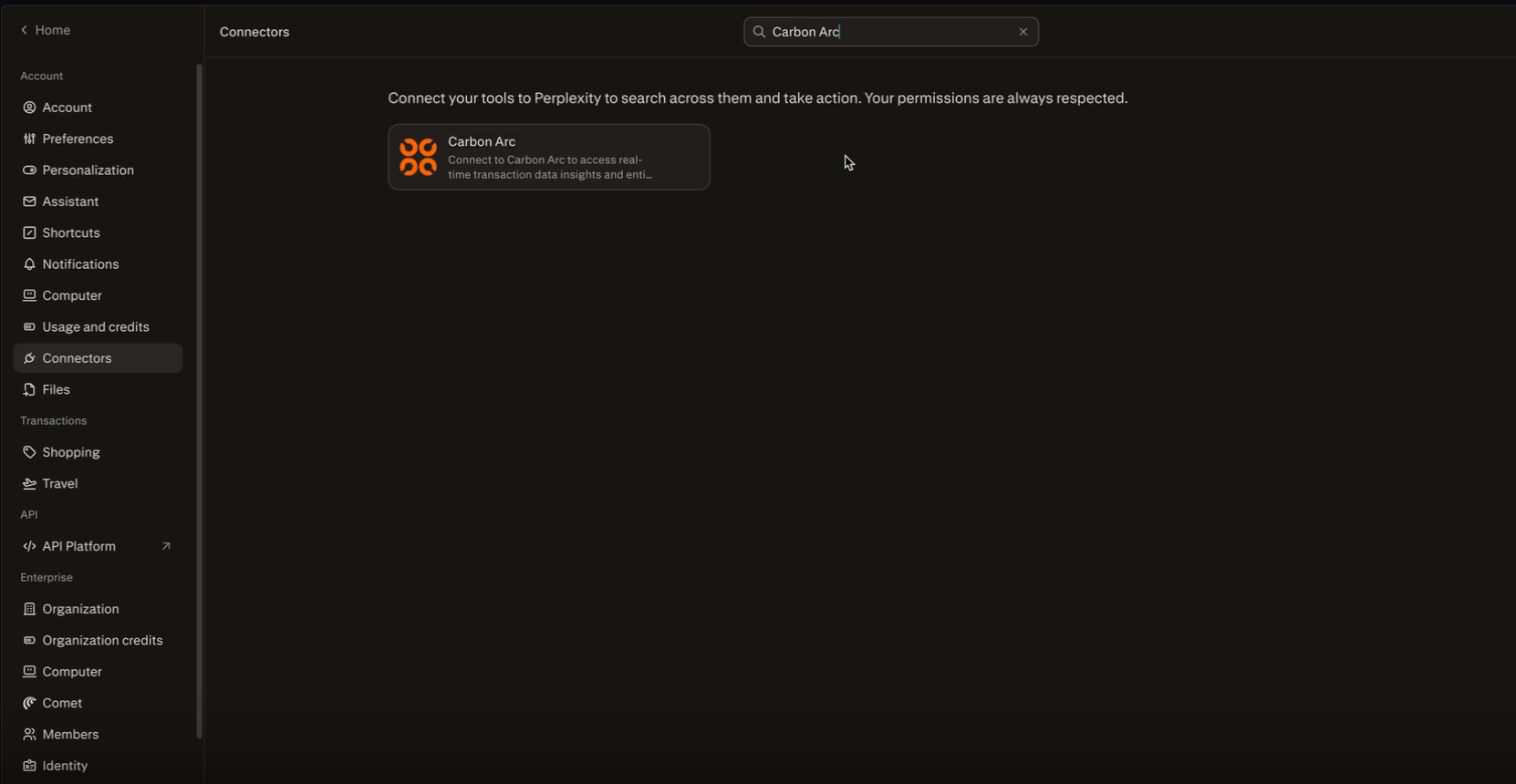Click the API section label
This screenshot has width=1516, height=784.
click(29, 515)
